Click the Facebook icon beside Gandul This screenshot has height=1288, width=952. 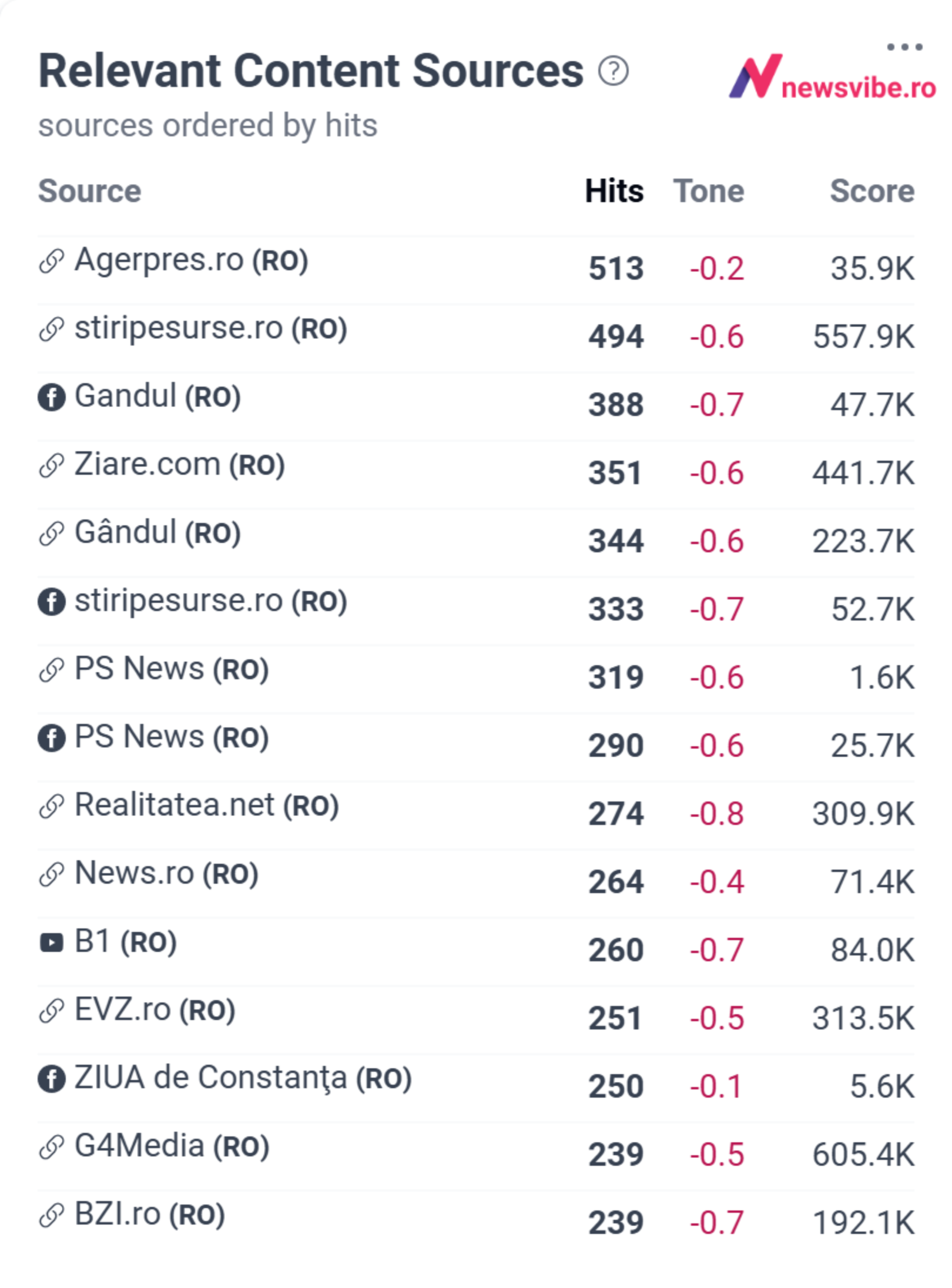pyautogui.click(x=52, y=397)
